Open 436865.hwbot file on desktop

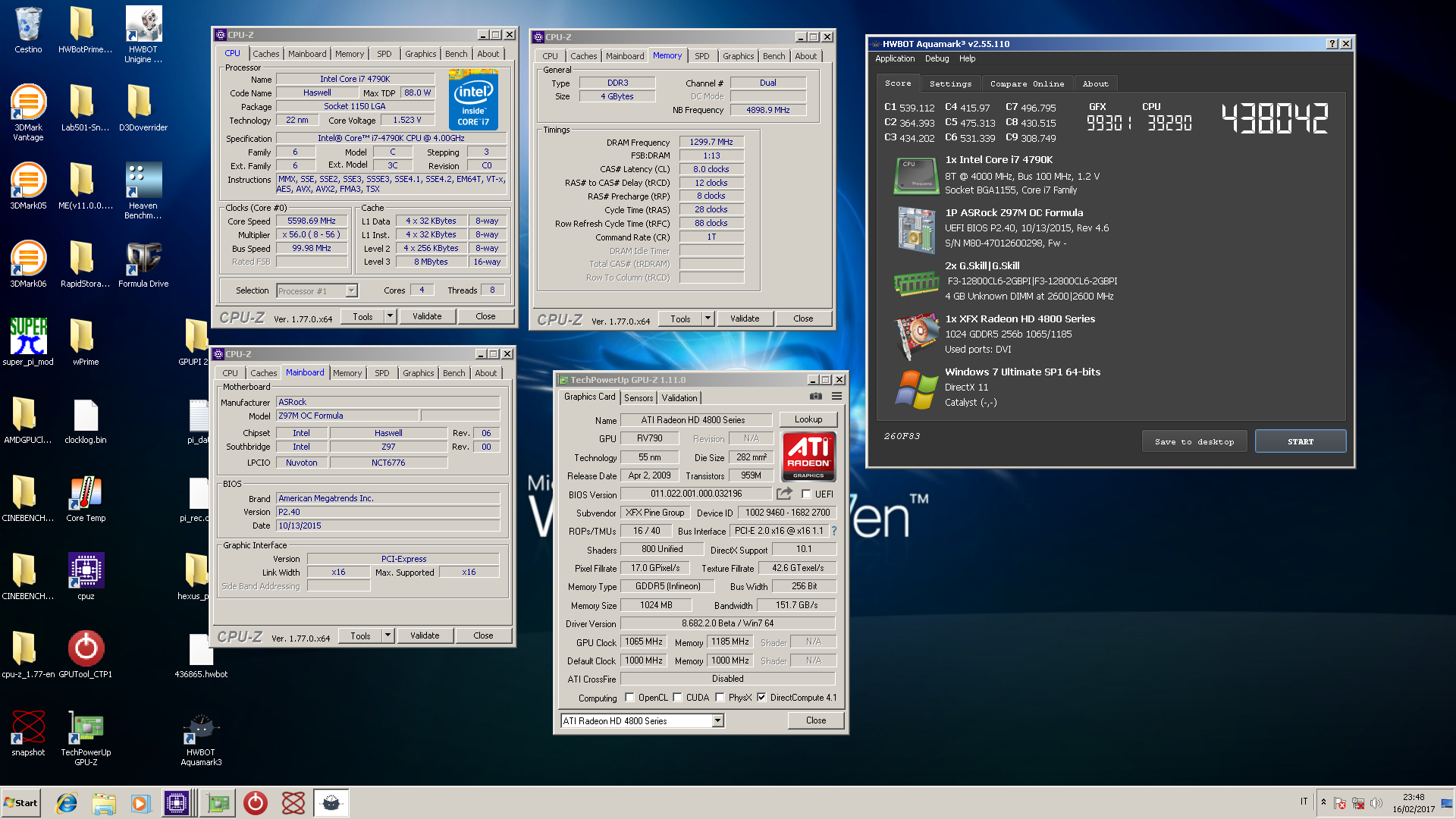pyautogui.click(x=201, y=654)
